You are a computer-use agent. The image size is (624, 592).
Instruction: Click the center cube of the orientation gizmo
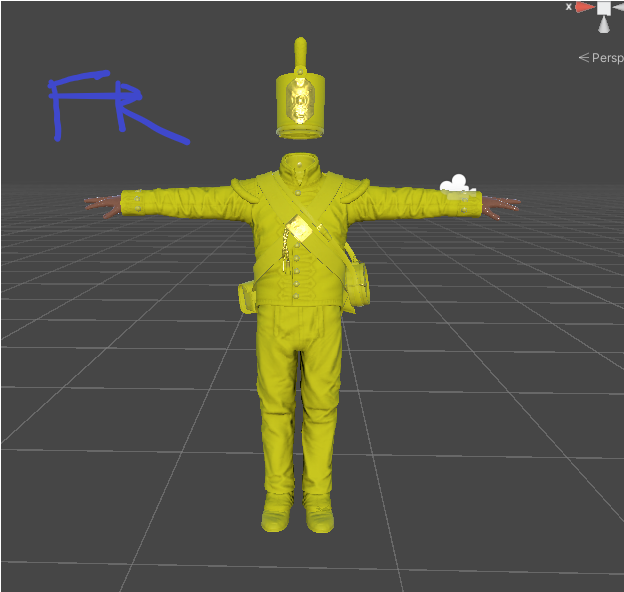[604, 8]
